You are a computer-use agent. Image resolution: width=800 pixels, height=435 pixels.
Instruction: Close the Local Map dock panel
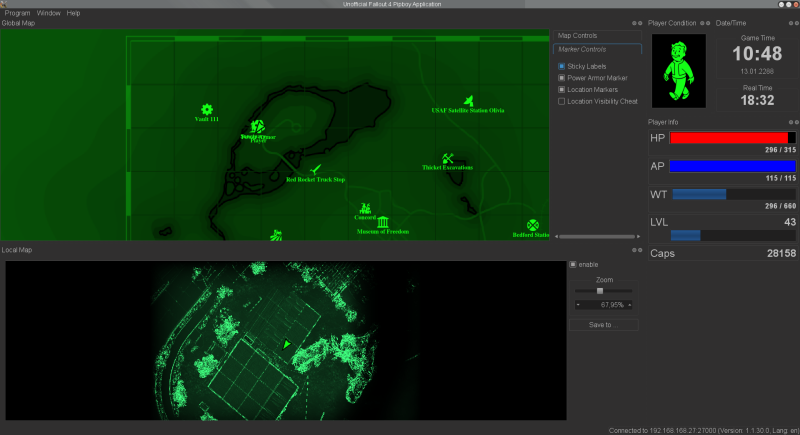point(640,250)
